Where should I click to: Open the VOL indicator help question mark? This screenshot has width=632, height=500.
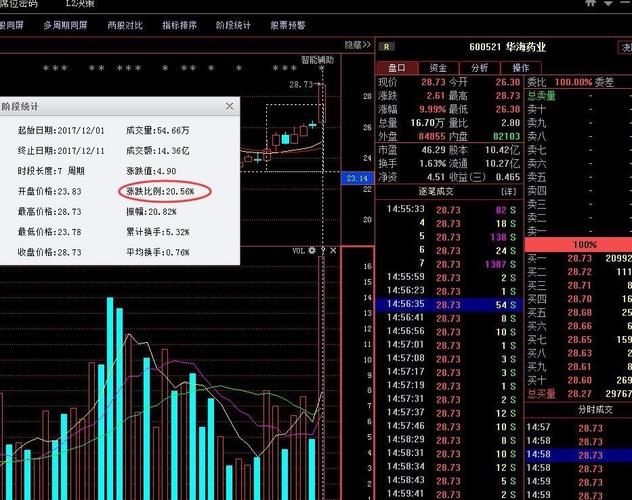tap(323, 251)
